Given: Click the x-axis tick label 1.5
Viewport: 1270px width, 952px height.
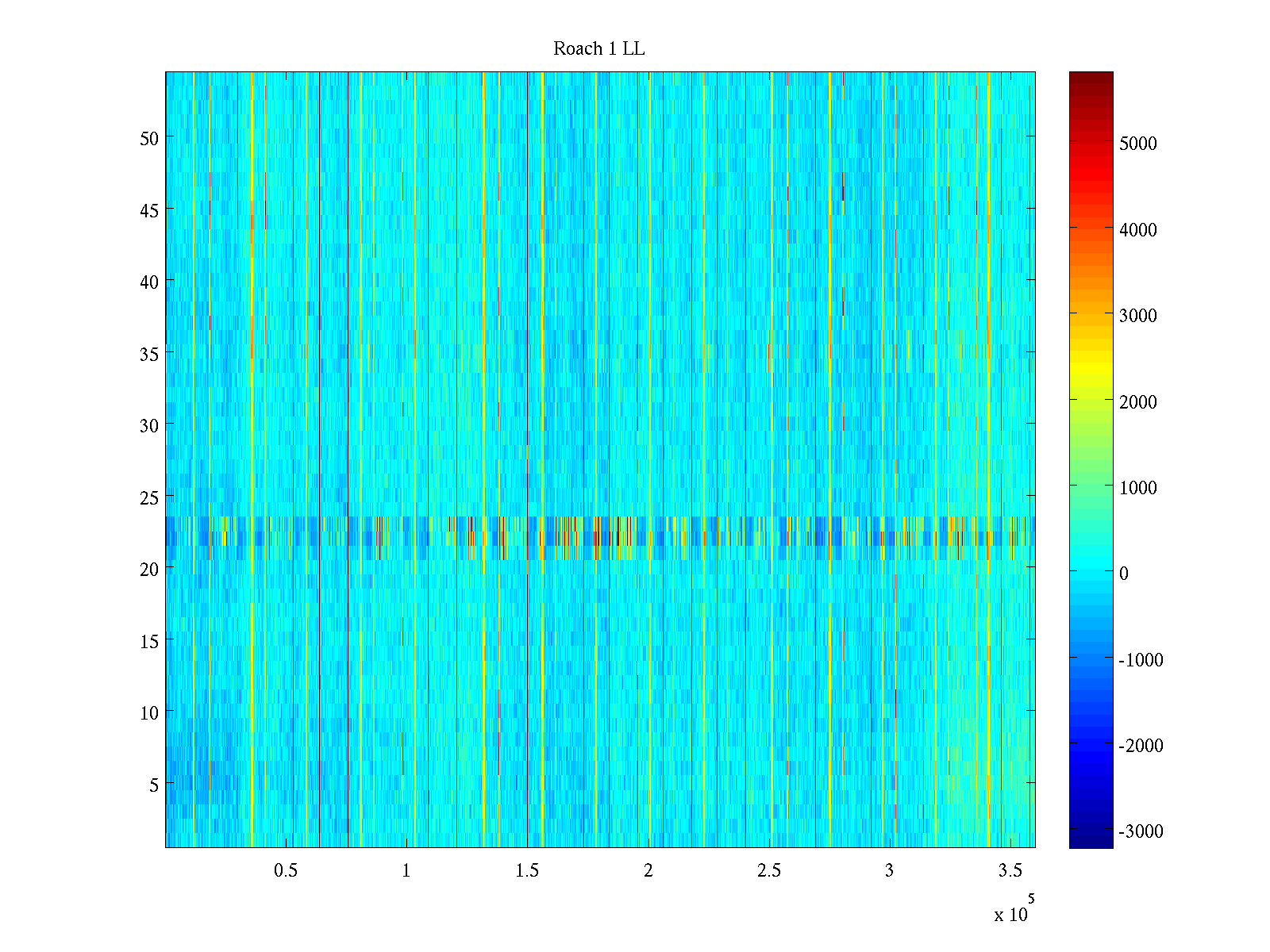Looking at the screenshot, I should [x=527, y=871].
